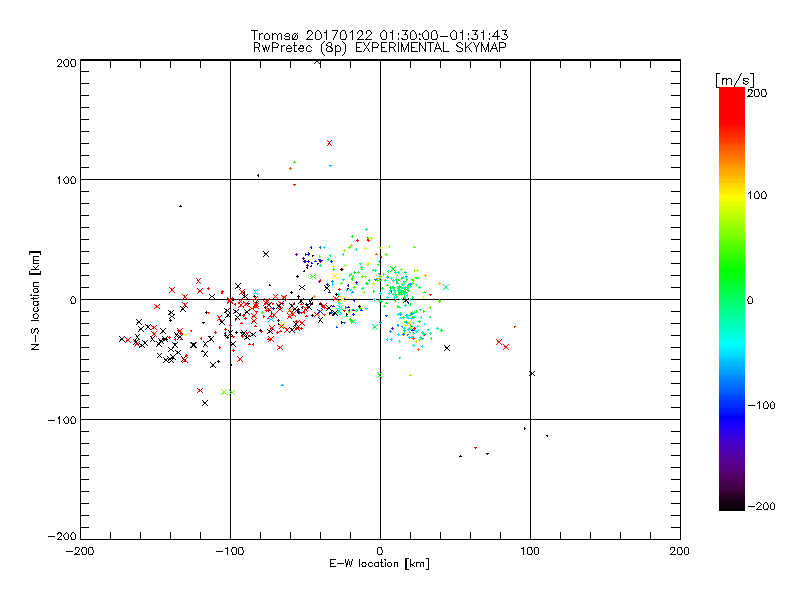Select the colorbar label '0' beside green
The height and width of the screenshot is (600, 800).
click(750, 300)
